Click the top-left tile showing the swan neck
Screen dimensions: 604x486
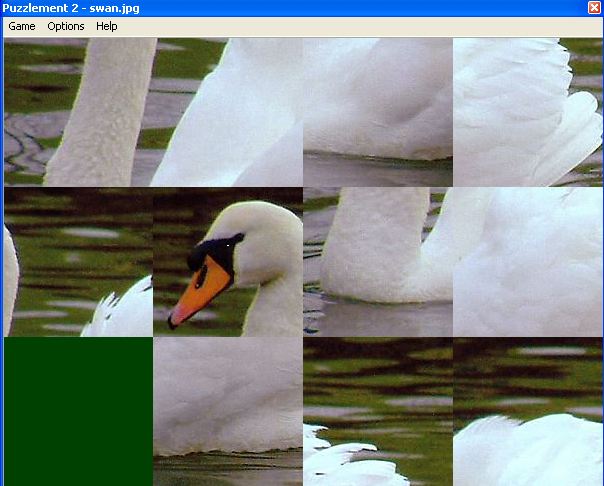pyautogui.click(x=79, y=112)
